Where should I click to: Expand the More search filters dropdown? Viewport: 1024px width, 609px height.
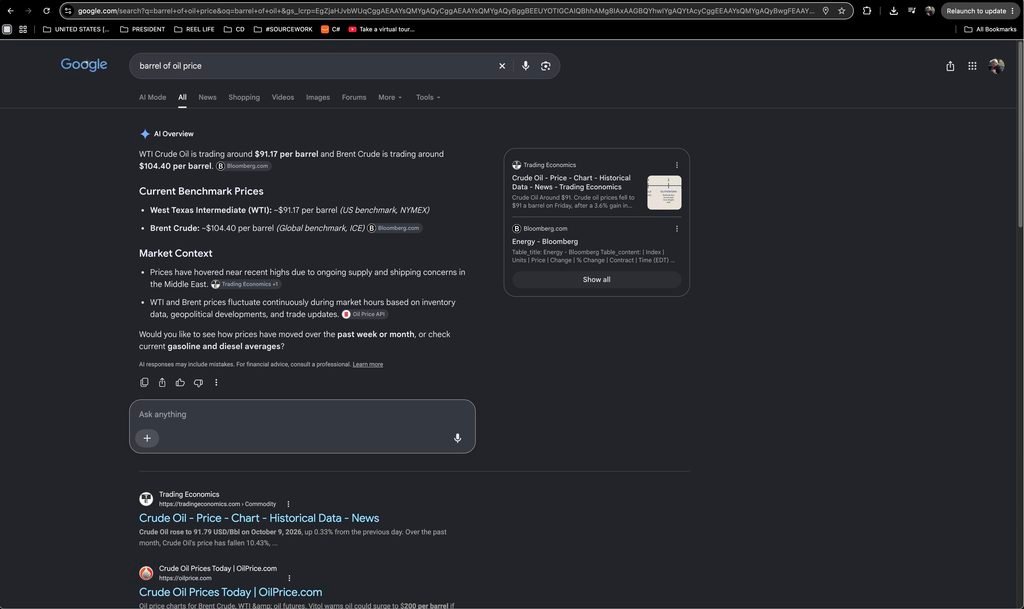click(390, 97)
